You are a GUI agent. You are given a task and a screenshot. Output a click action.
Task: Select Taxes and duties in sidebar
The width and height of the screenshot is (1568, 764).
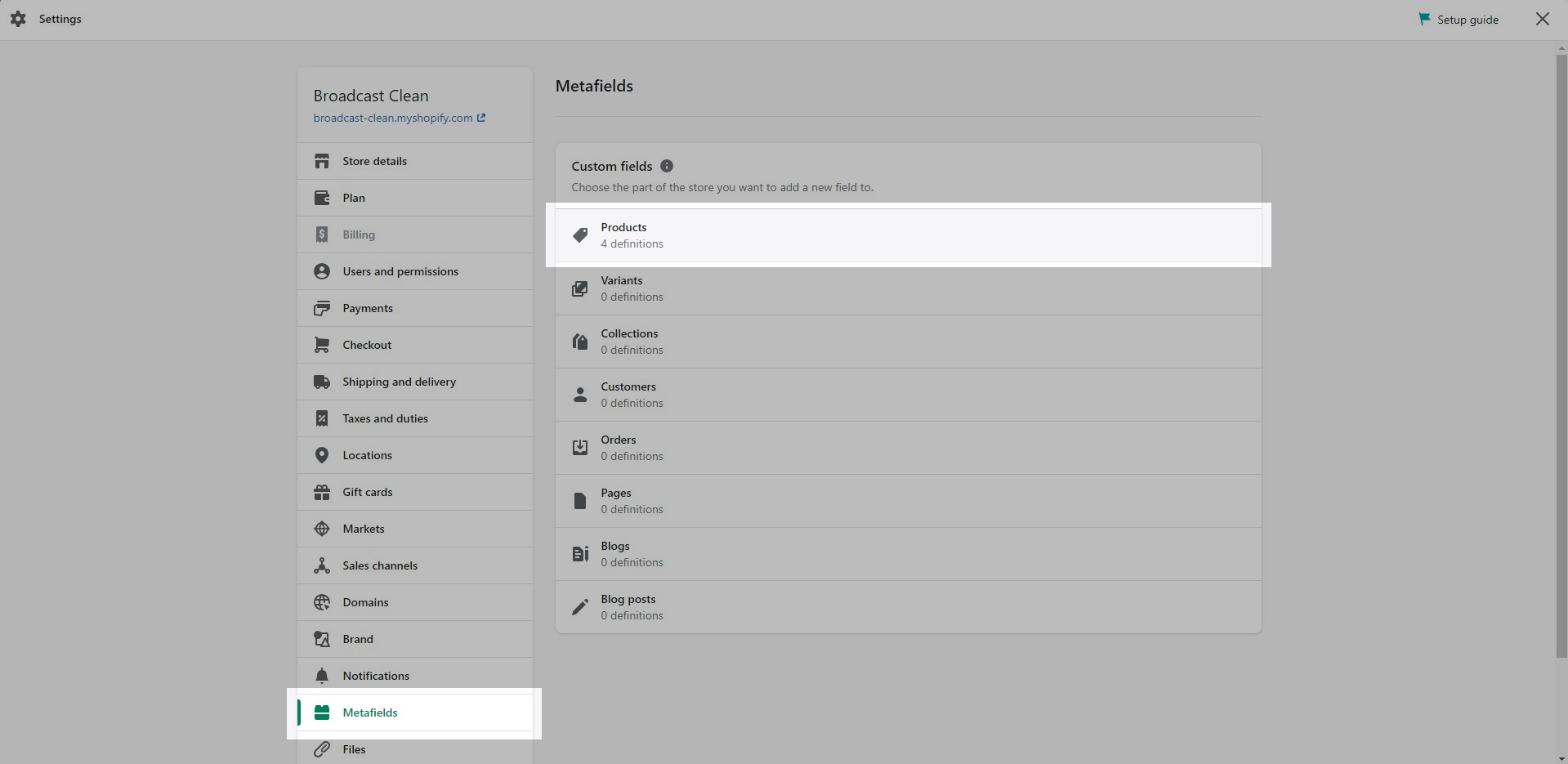click(x=385, y=418)
